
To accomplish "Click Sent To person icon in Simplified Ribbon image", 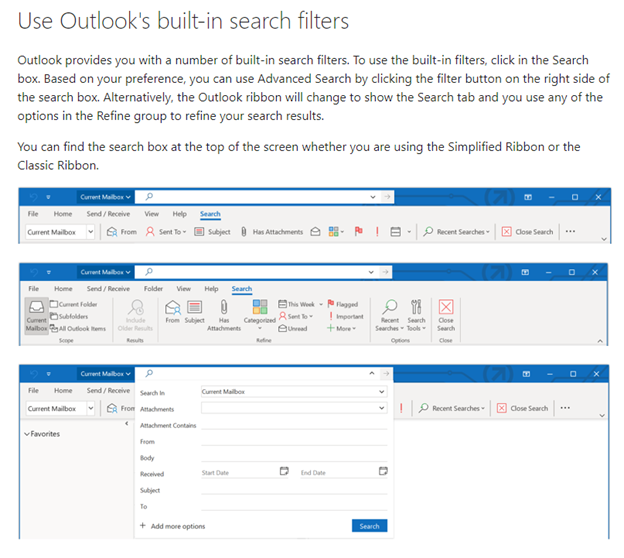I will click(x=150, y=232).
